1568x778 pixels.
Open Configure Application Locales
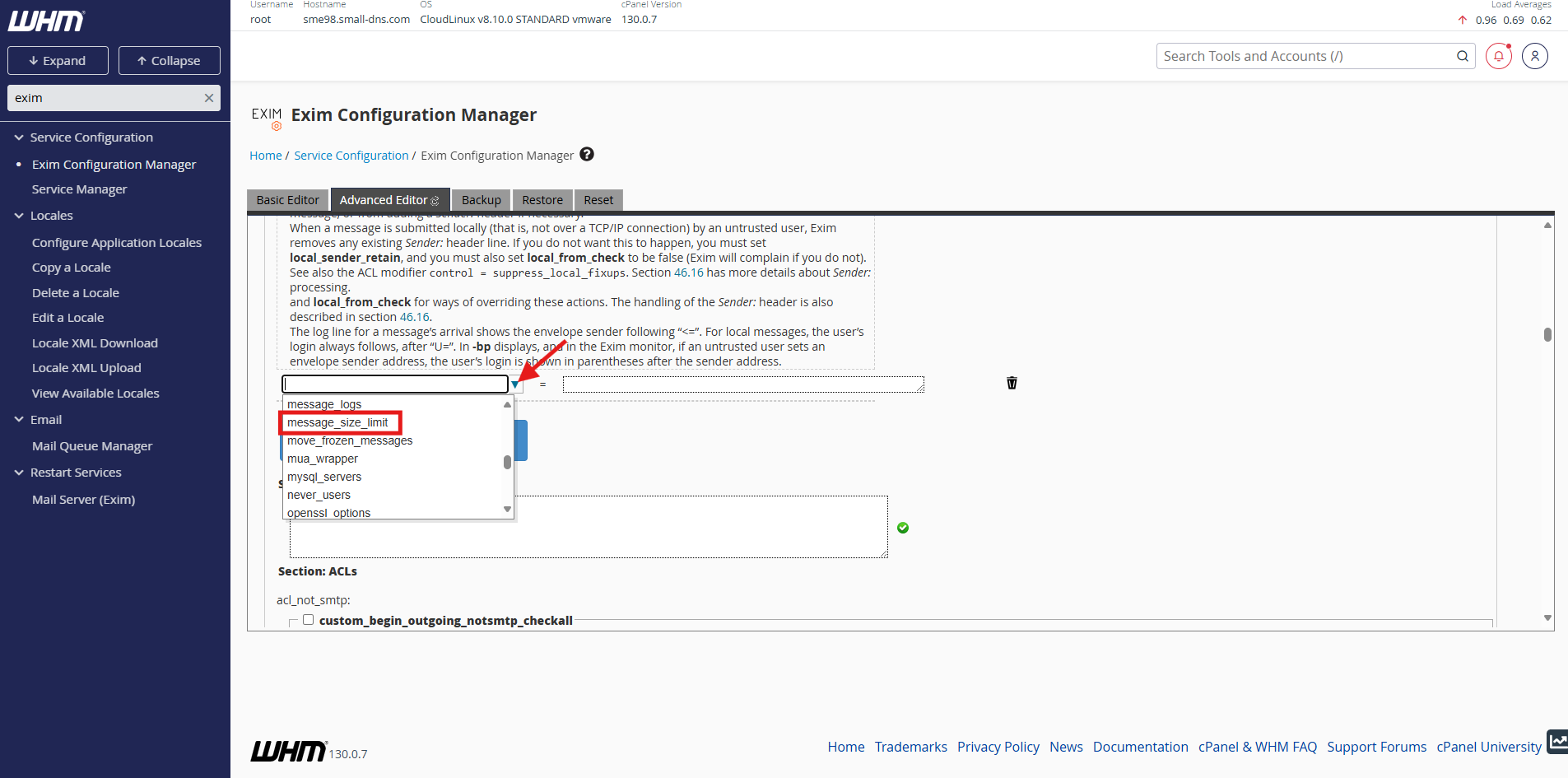[x=117, y=243]
